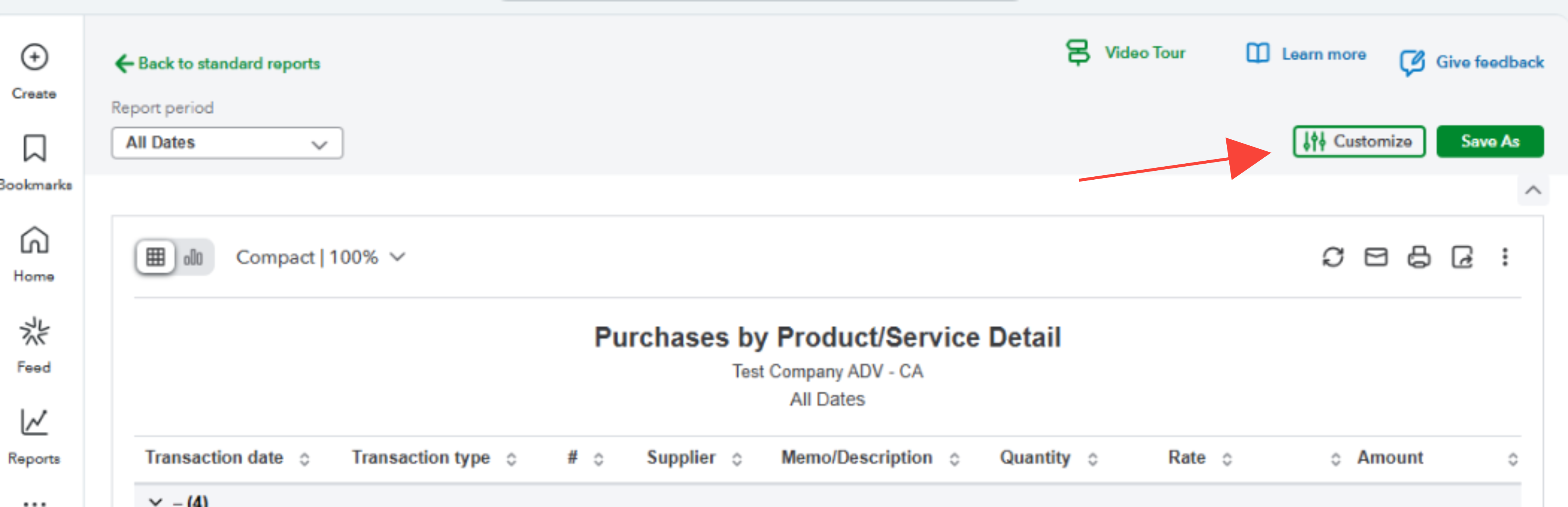This screenshot has width=1568, height=507.
Task: Go to Home in the sidebar
Action: coord(34,241)
